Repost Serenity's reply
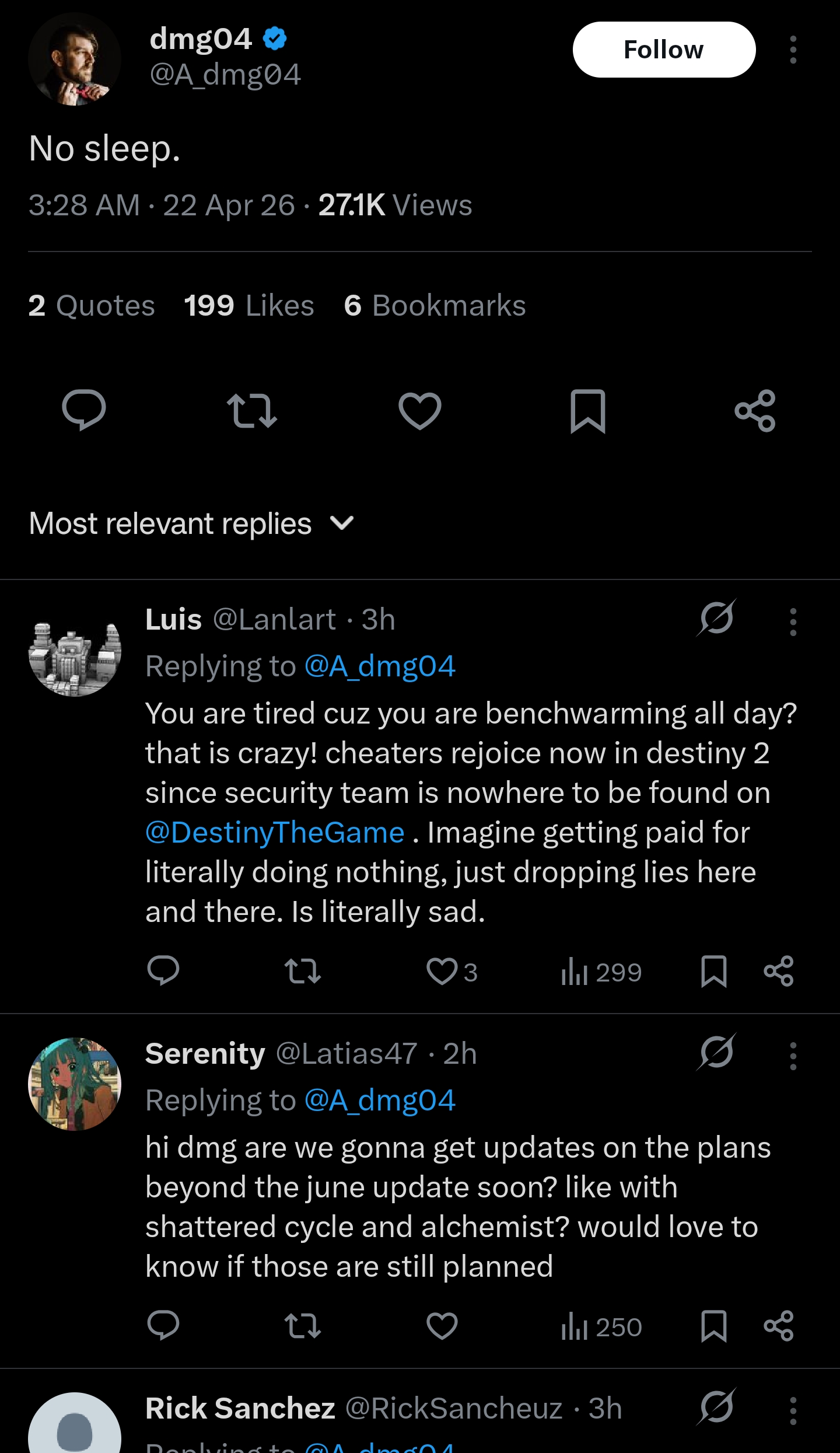 tap(303, 1326)
